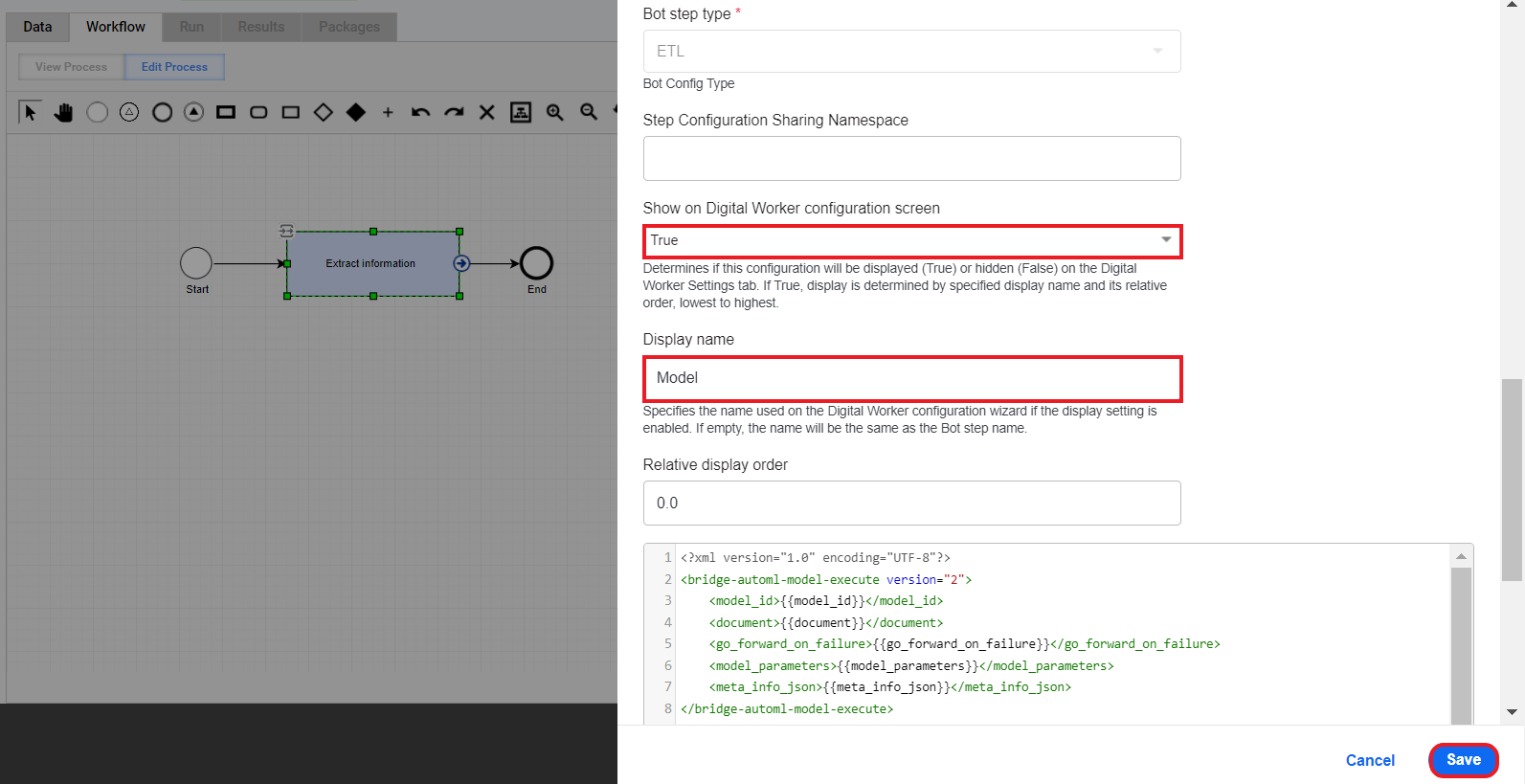Open the Packages tab
Screen dimensions: 1525x784
tap(349, 27)
